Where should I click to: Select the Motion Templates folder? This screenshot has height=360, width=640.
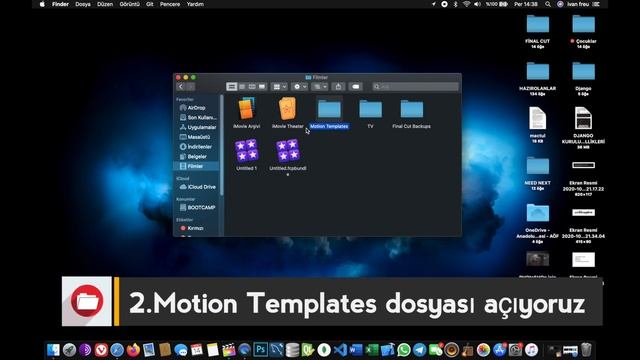[329, 109]
